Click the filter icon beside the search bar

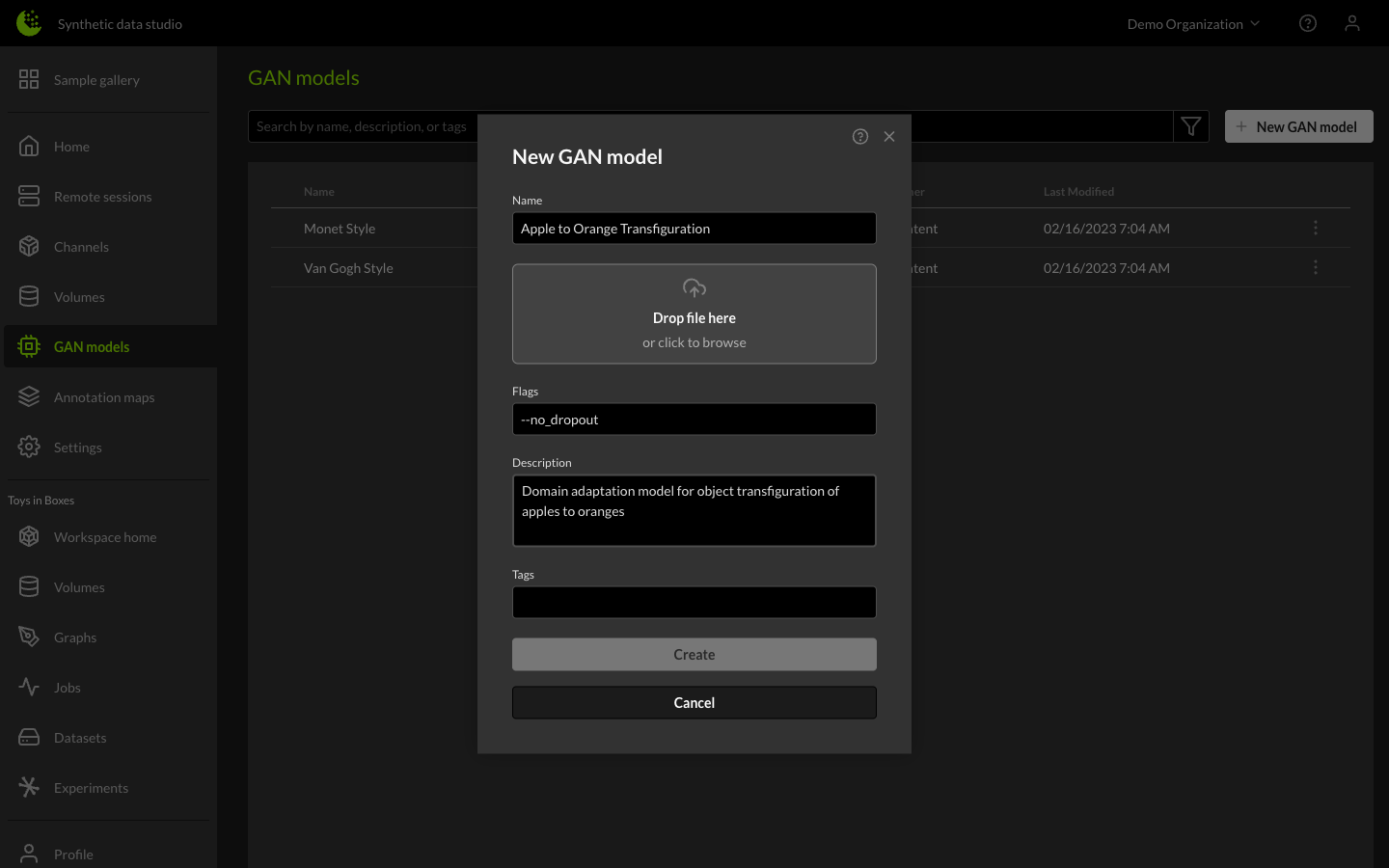coord(1191,125)
